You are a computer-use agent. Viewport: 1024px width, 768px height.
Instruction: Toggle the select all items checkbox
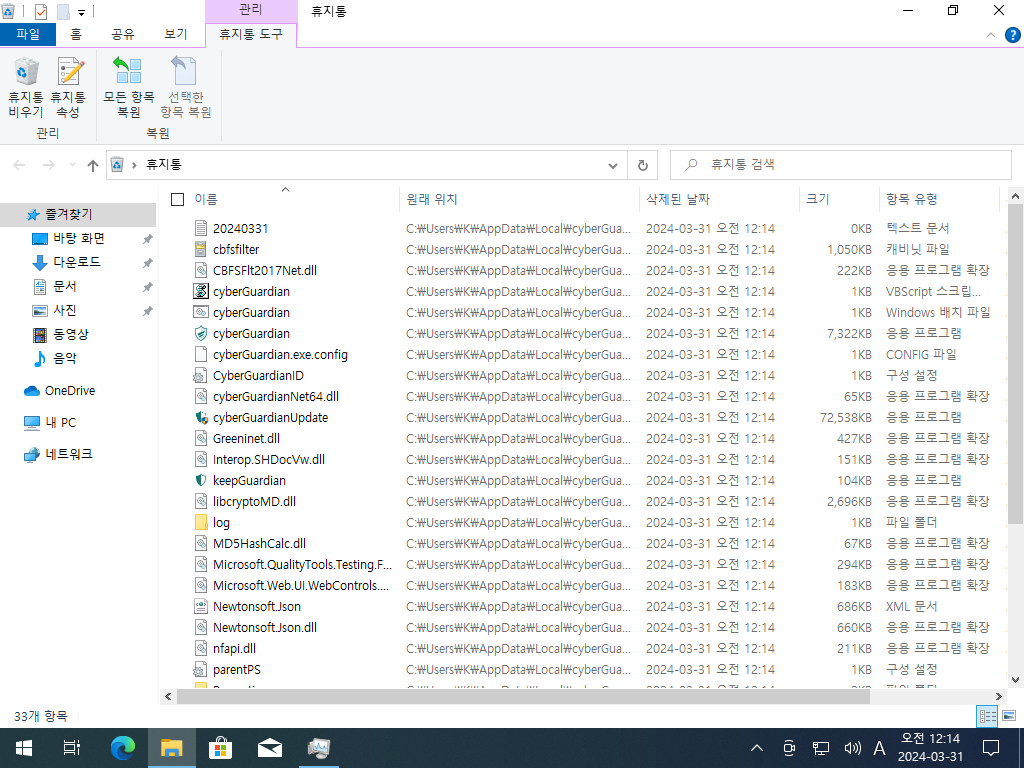click(177, 199)
